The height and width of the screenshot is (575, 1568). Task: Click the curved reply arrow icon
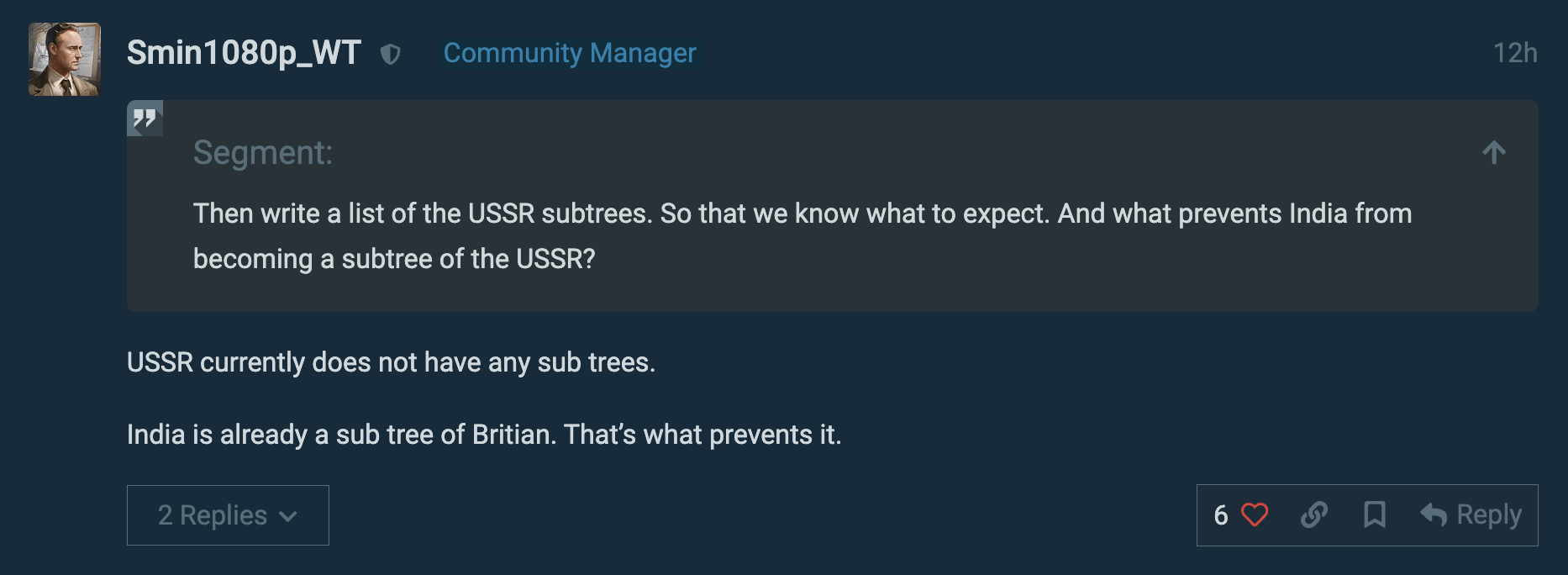[x=1434, y=514]
